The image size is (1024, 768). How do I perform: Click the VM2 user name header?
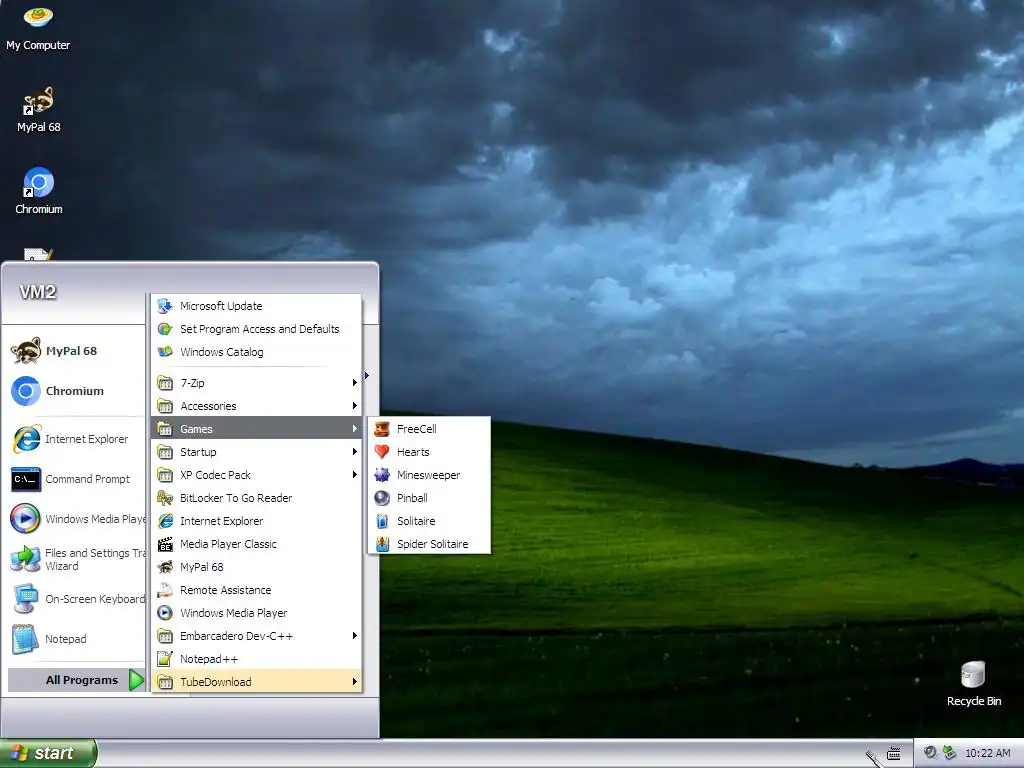pyautogui.click(x=37, y=292)
